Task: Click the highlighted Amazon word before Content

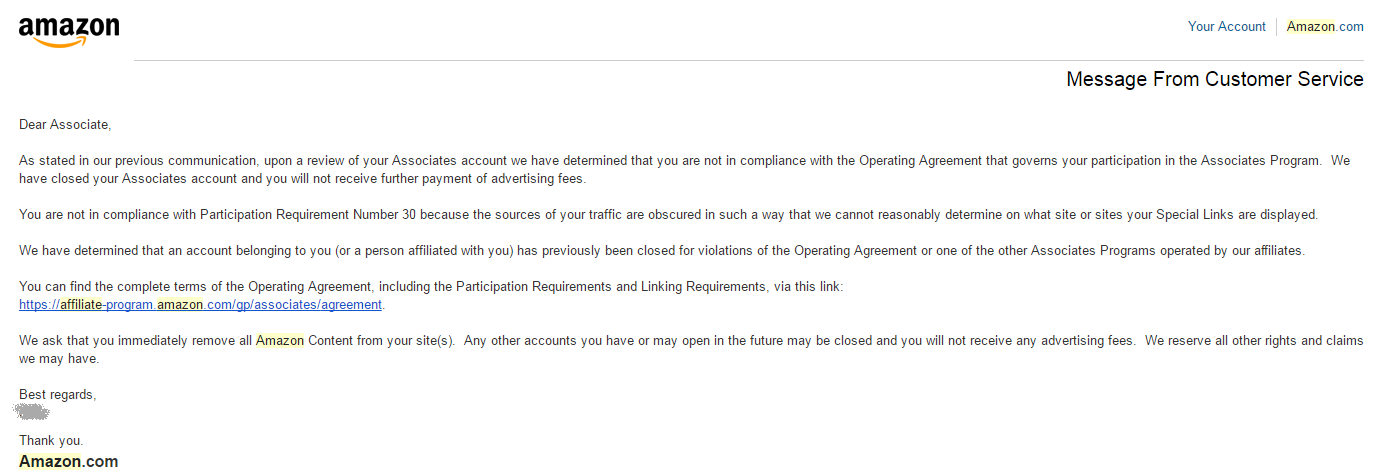Action: (280, 341)
